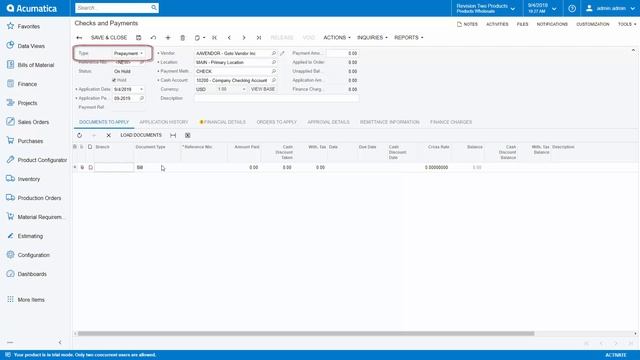Expand the Inquiries menu

click(x=372, y=38)
